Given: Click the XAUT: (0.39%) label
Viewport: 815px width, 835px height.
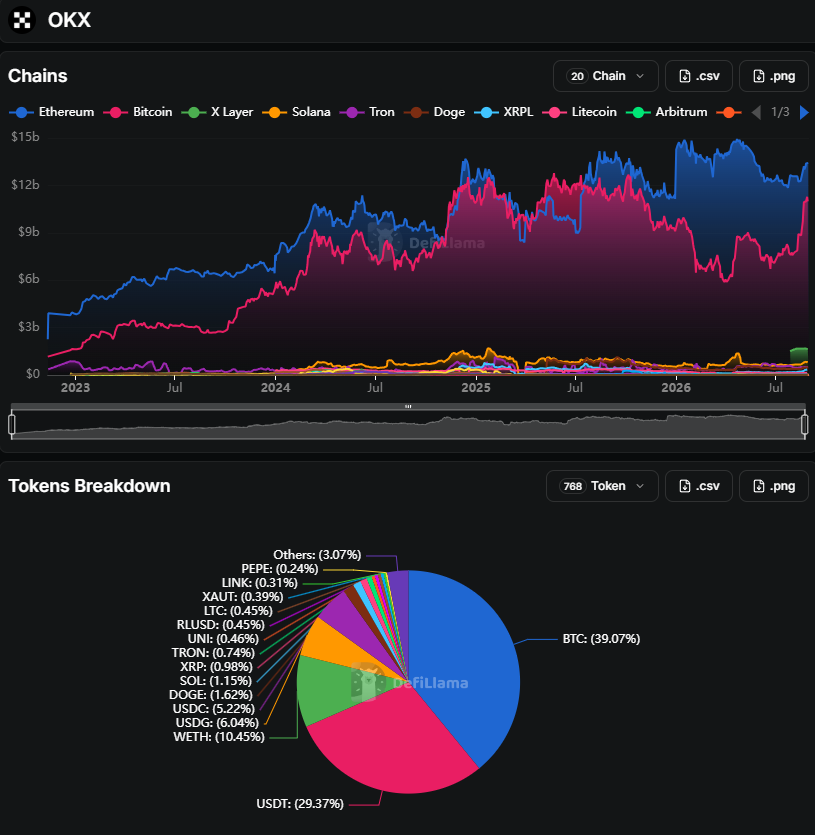Looking at the screenshot, I should [242, 597].
